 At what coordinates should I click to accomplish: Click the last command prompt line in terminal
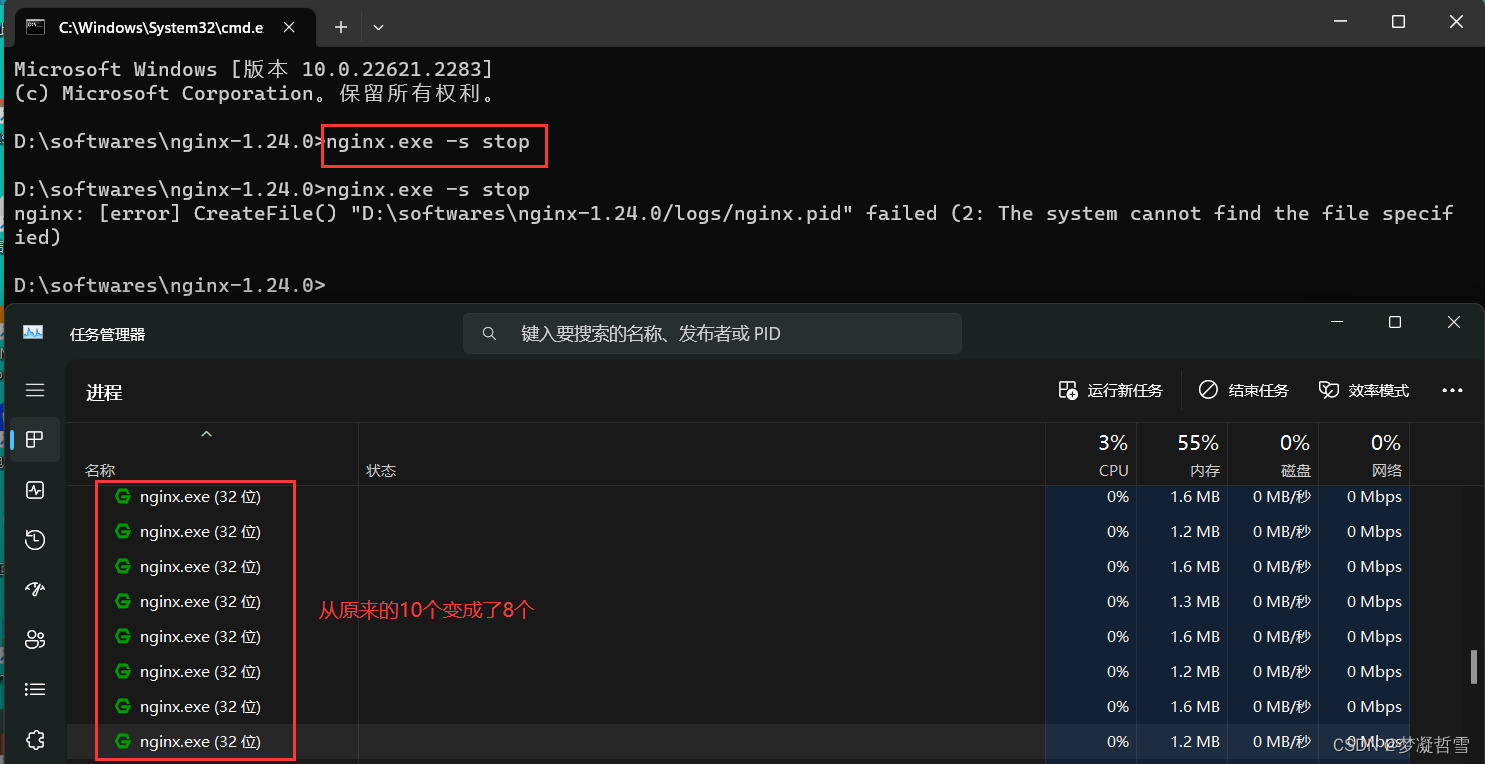(x=169, y=285)
